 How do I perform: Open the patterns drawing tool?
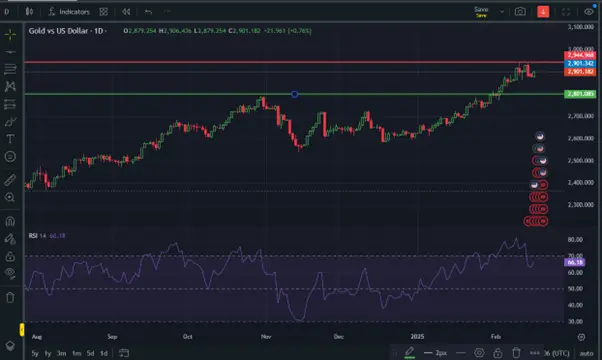pos(10,87)
